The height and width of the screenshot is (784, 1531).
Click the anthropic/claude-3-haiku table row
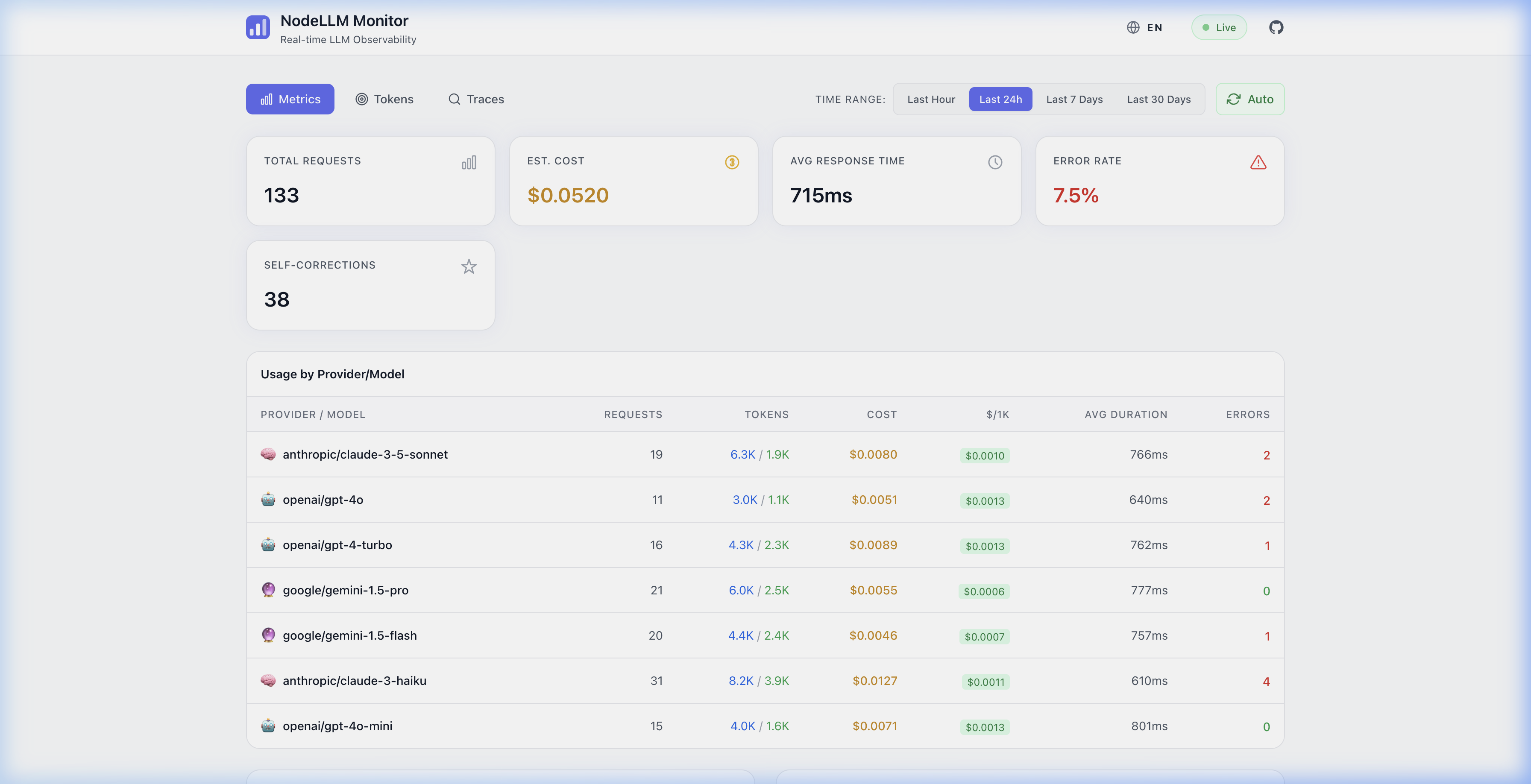click(x=765, y=681)
